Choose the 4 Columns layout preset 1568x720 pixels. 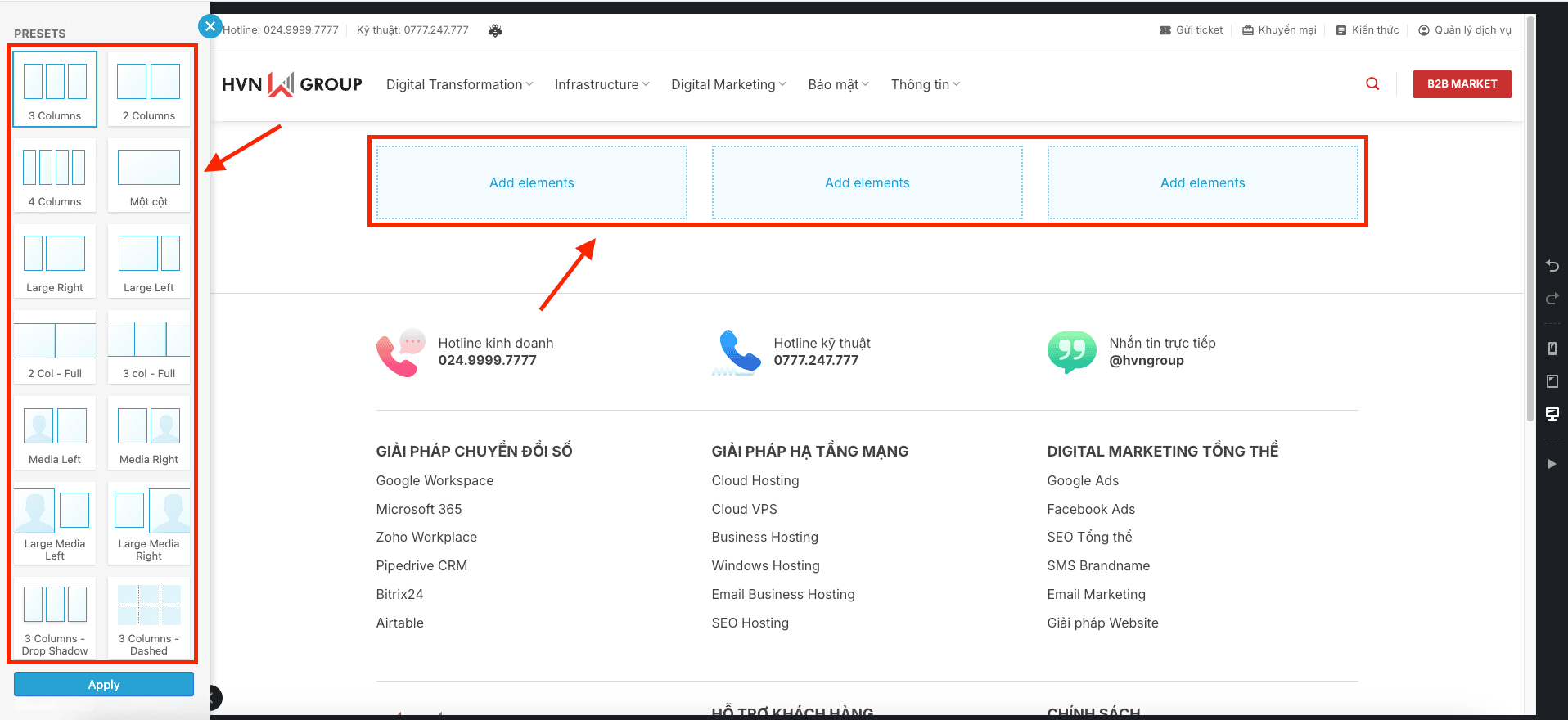pos(55,176)
